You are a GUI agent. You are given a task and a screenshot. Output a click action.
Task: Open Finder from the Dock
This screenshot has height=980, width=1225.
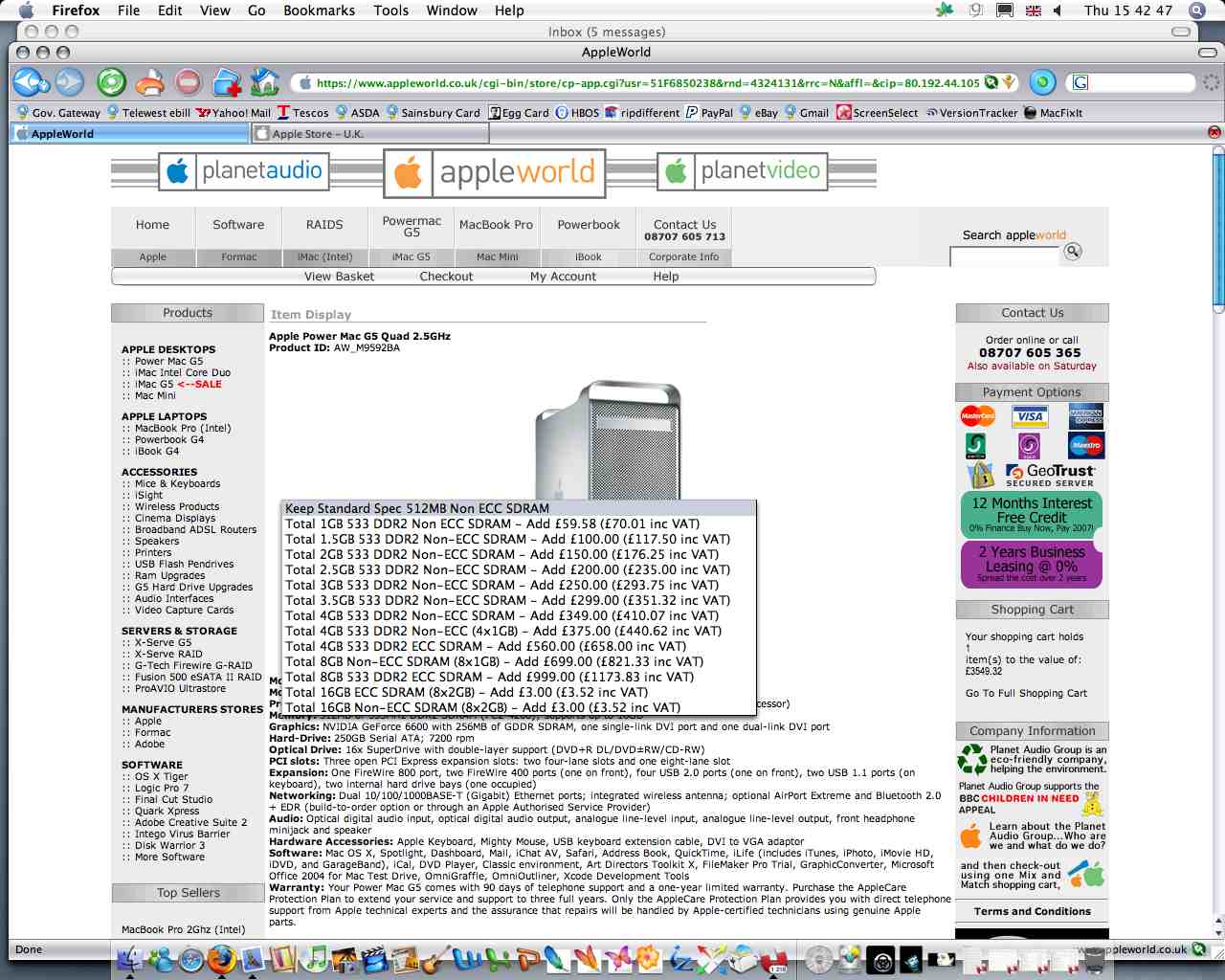(x=130, y=958)
